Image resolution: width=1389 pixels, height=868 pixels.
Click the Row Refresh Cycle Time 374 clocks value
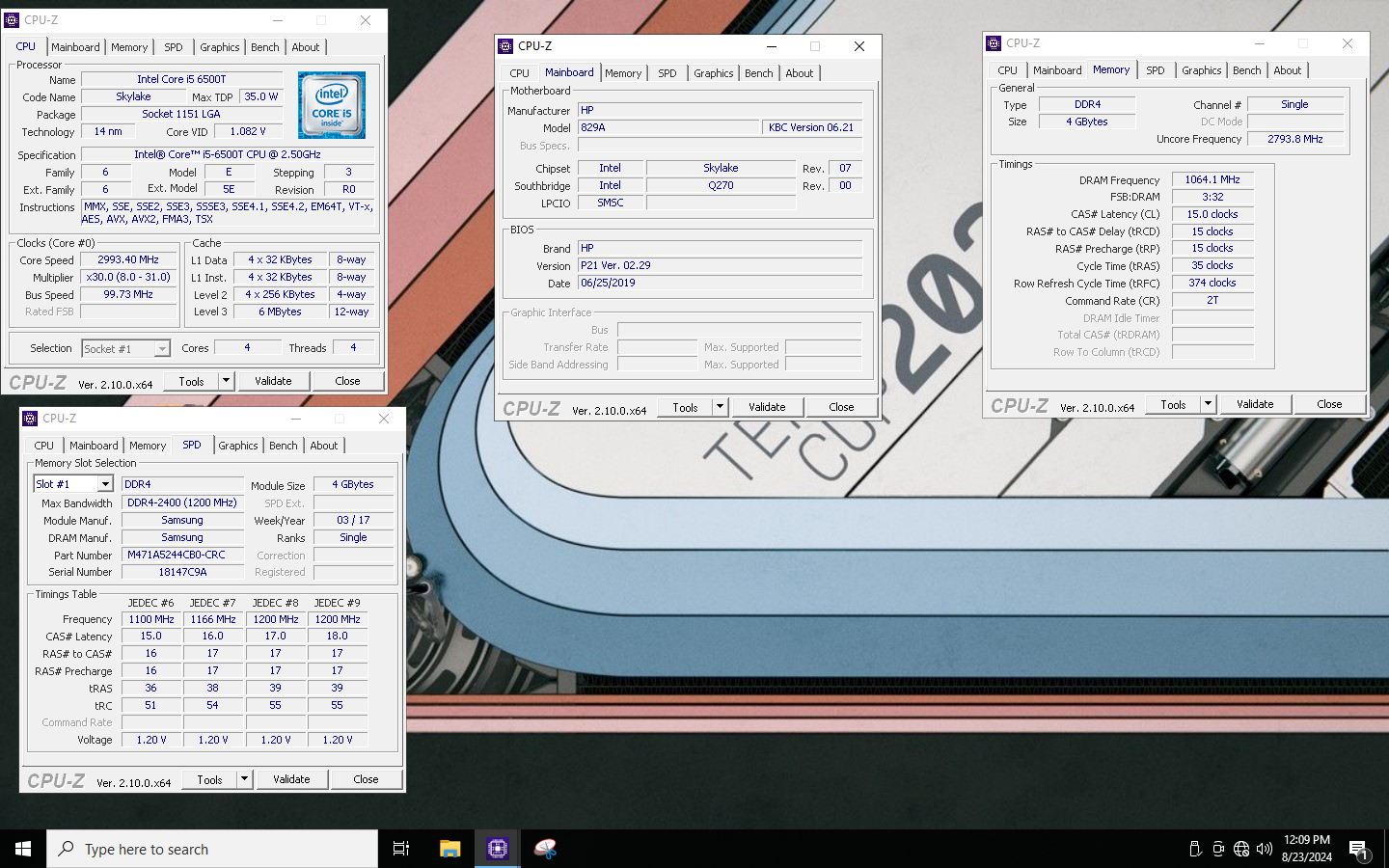[1212, 283]
